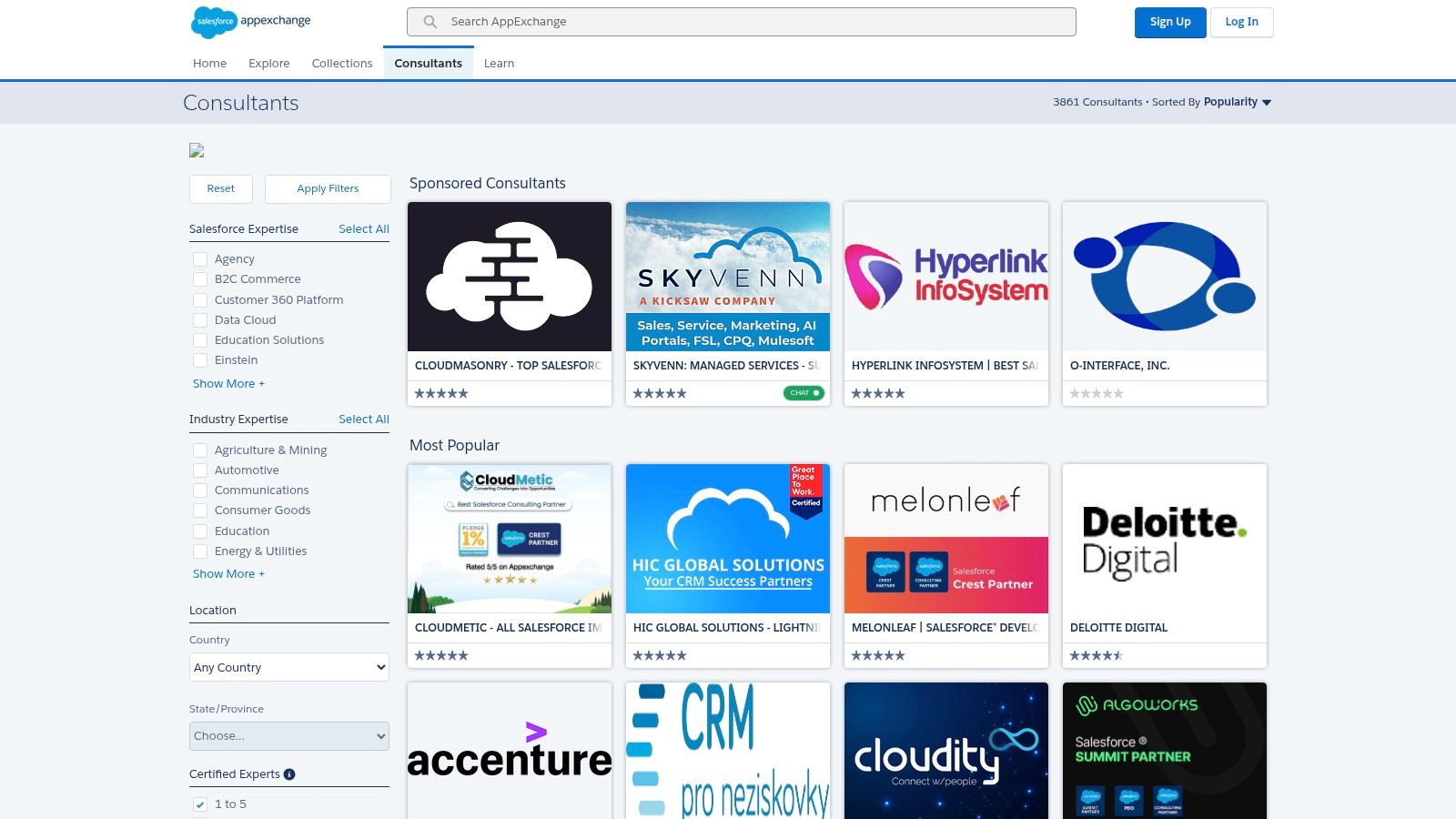The width and height of the screenshot is (1456, 819).
Task: Click the Sign Up button
Action: (x=1170, y=22)
